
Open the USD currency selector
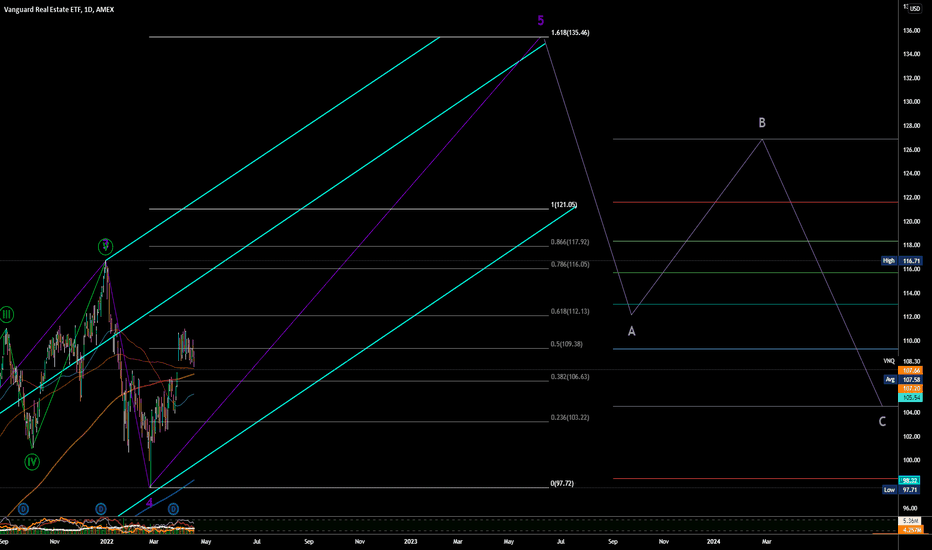coord(914,9)
